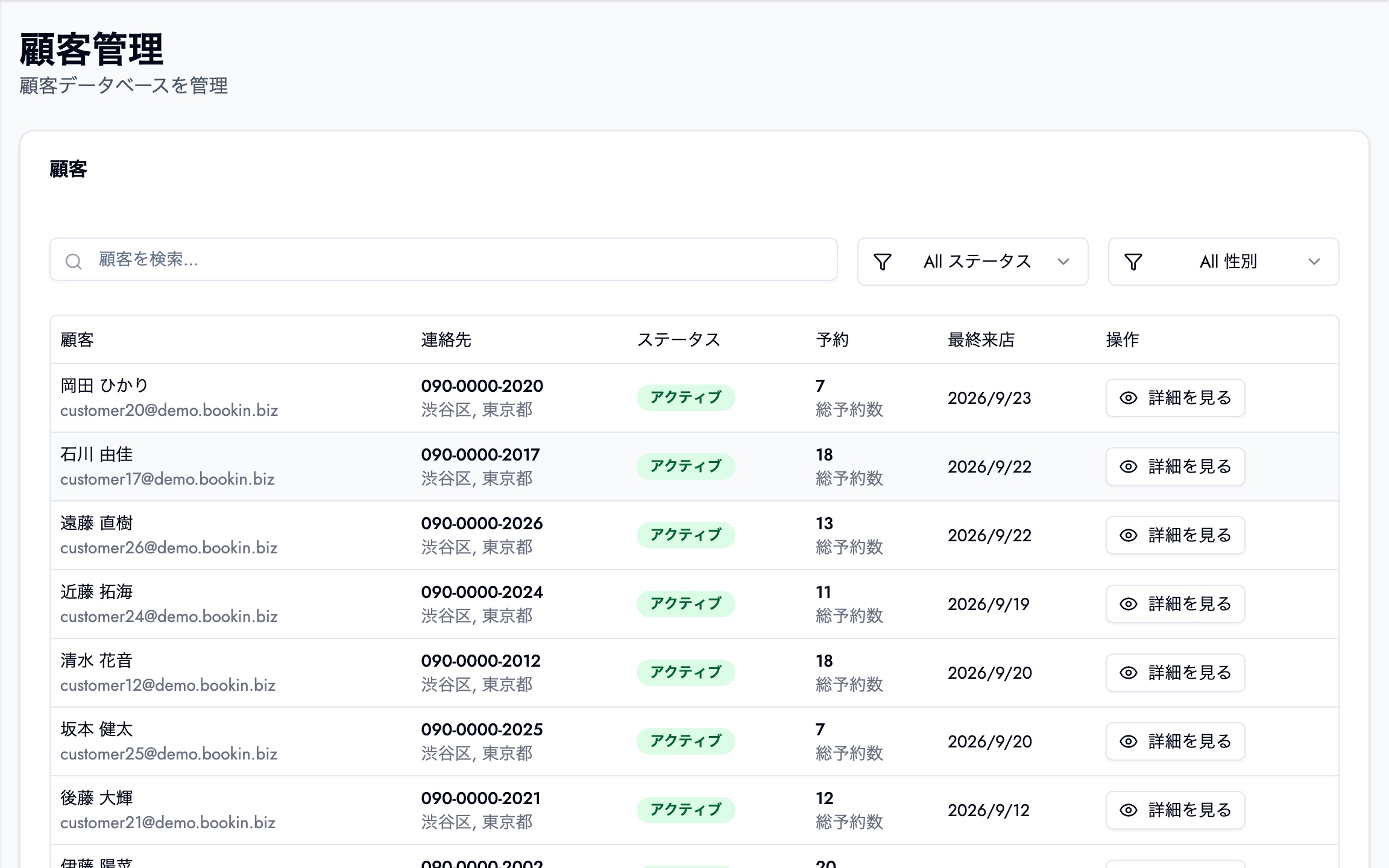Click the chevron on the 性別 filter

point(1314,262)
